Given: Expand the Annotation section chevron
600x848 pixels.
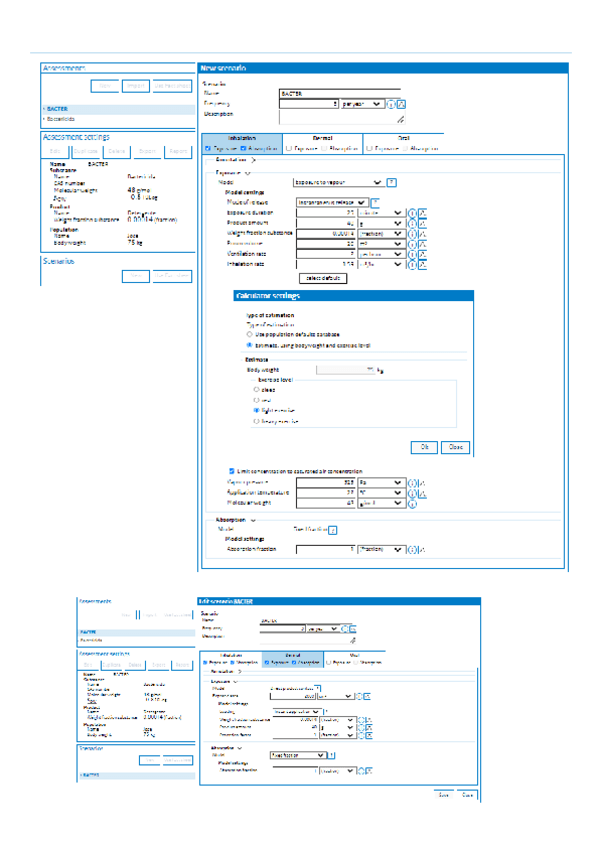Looking at the screenshot, I should pos(251,160).
